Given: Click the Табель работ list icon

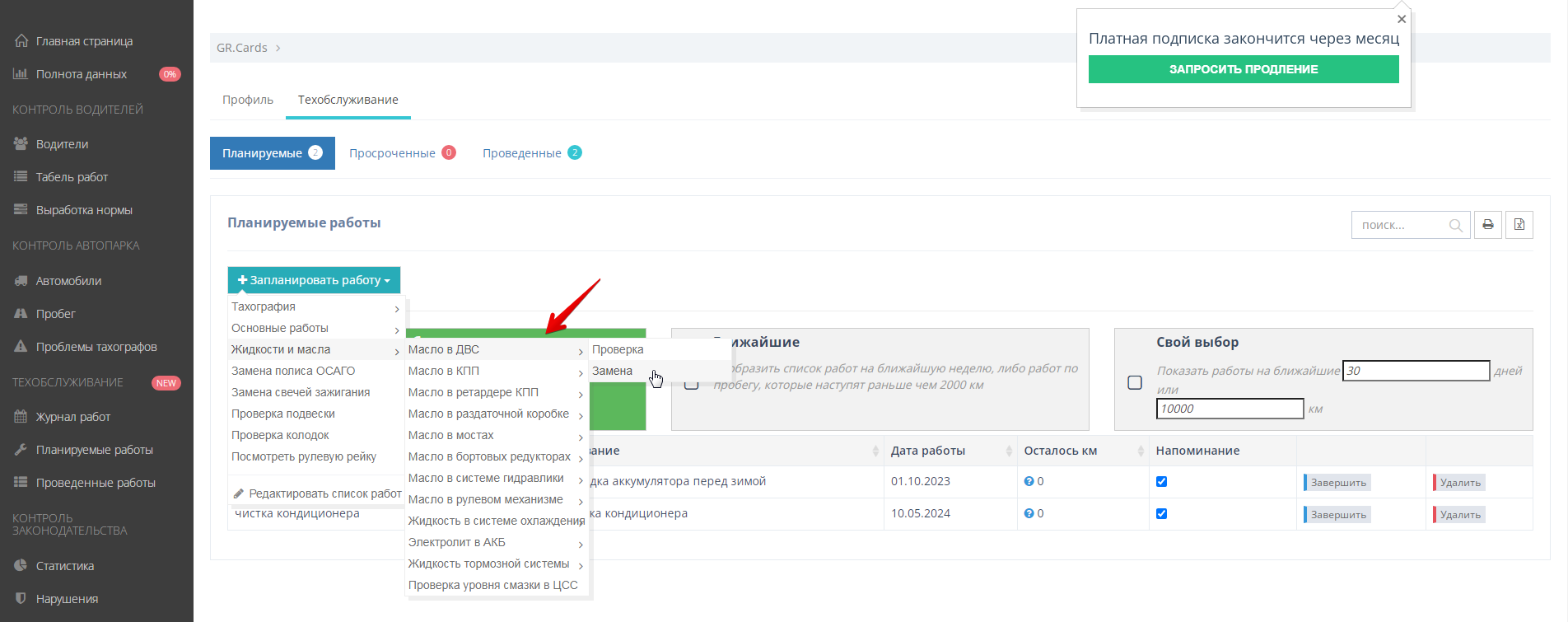Looking at the screenshot, I should coord(21,176).
